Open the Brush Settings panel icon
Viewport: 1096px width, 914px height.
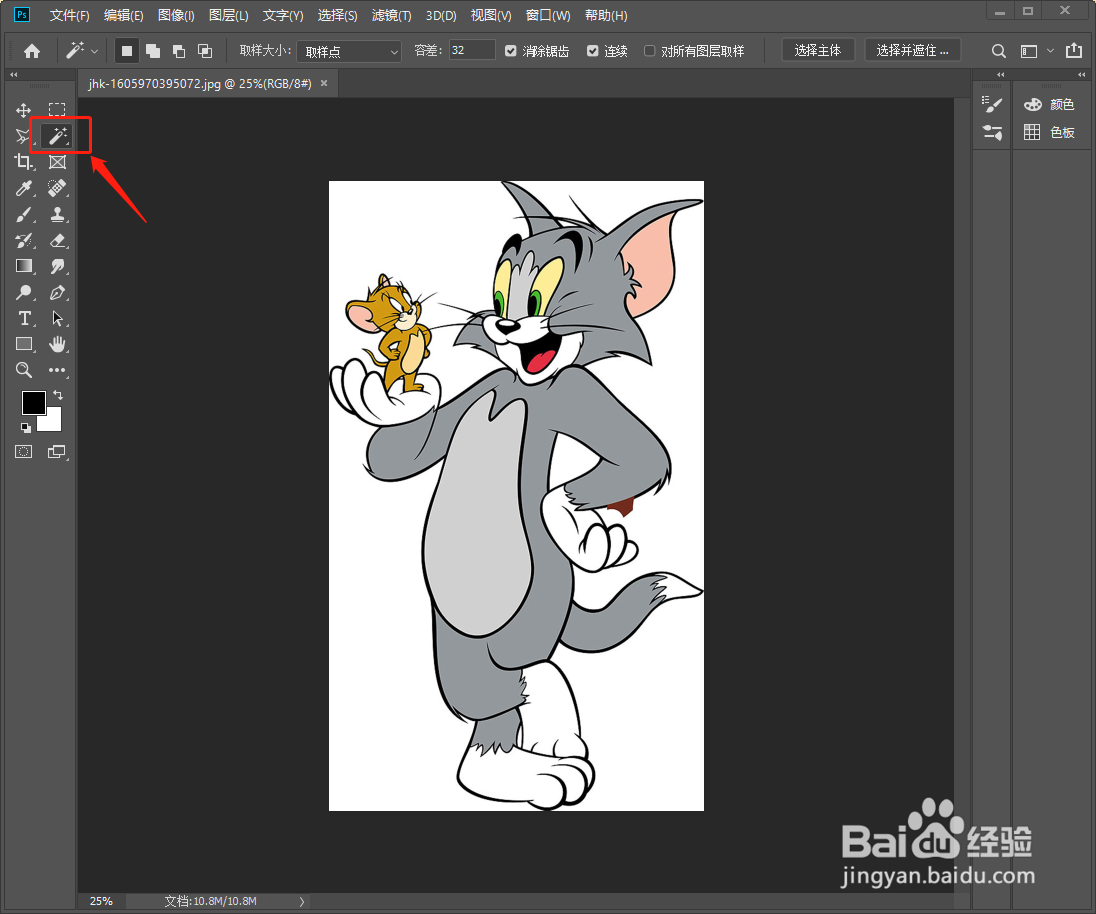tap(992, 105)
